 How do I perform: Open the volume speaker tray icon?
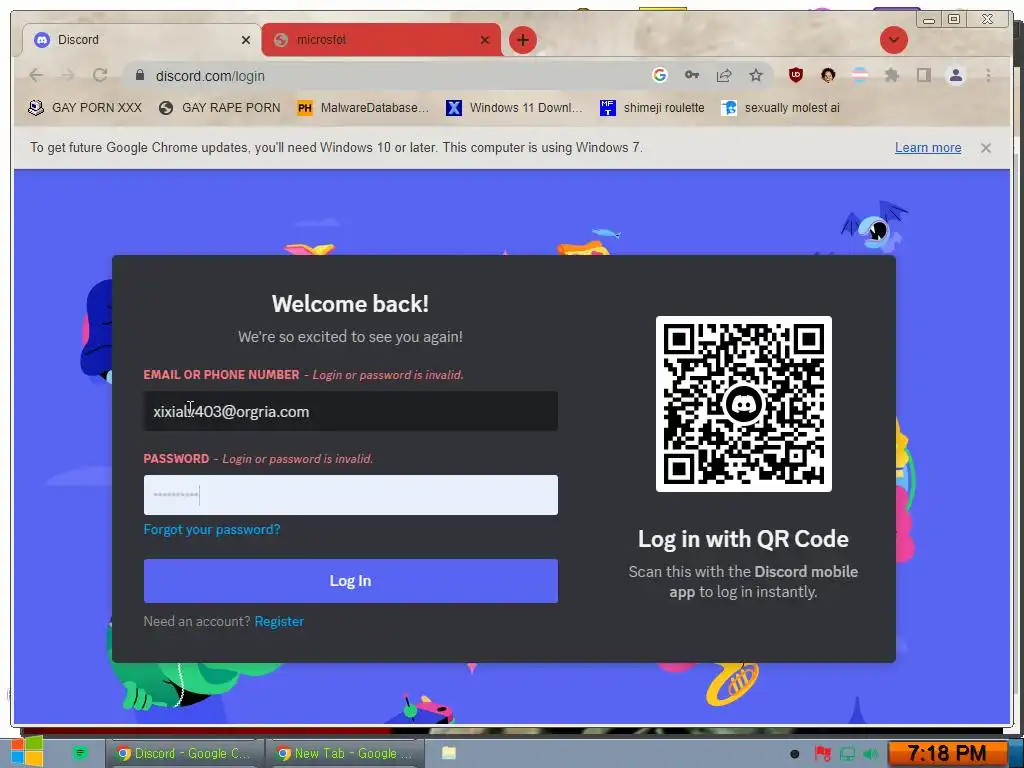(x=870, y=754)
